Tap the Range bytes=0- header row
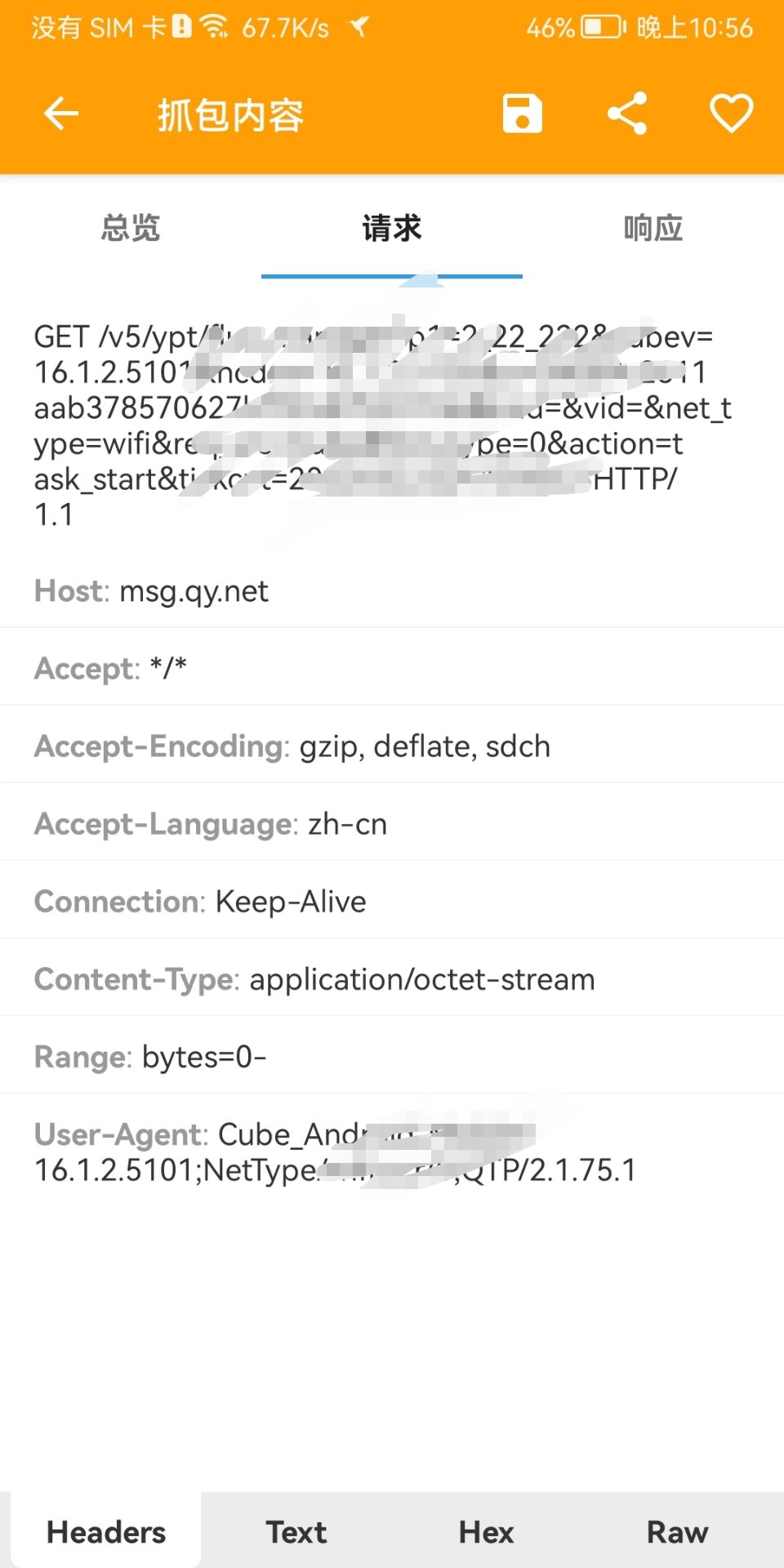This screenshot has width=784, height=1568. [x=149, y=1056]
